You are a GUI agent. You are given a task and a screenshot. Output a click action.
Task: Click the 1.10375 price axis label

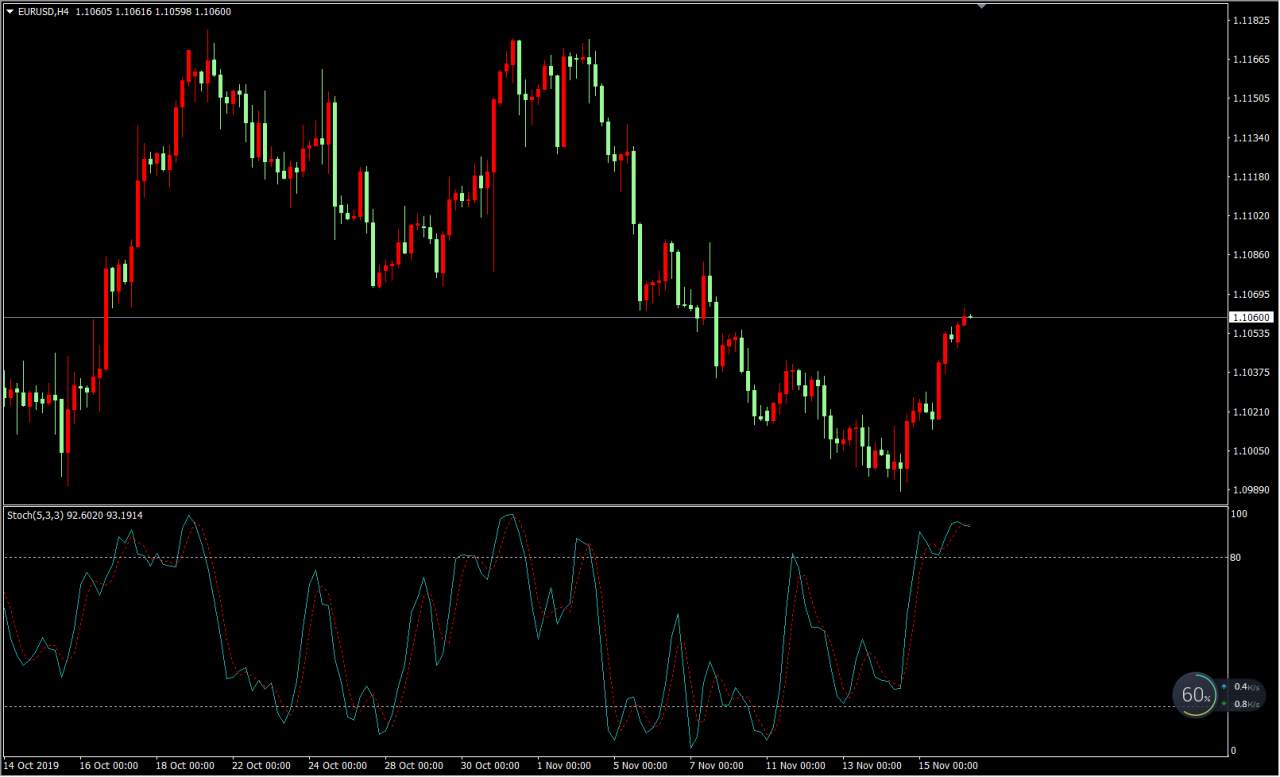(1250, 373)
